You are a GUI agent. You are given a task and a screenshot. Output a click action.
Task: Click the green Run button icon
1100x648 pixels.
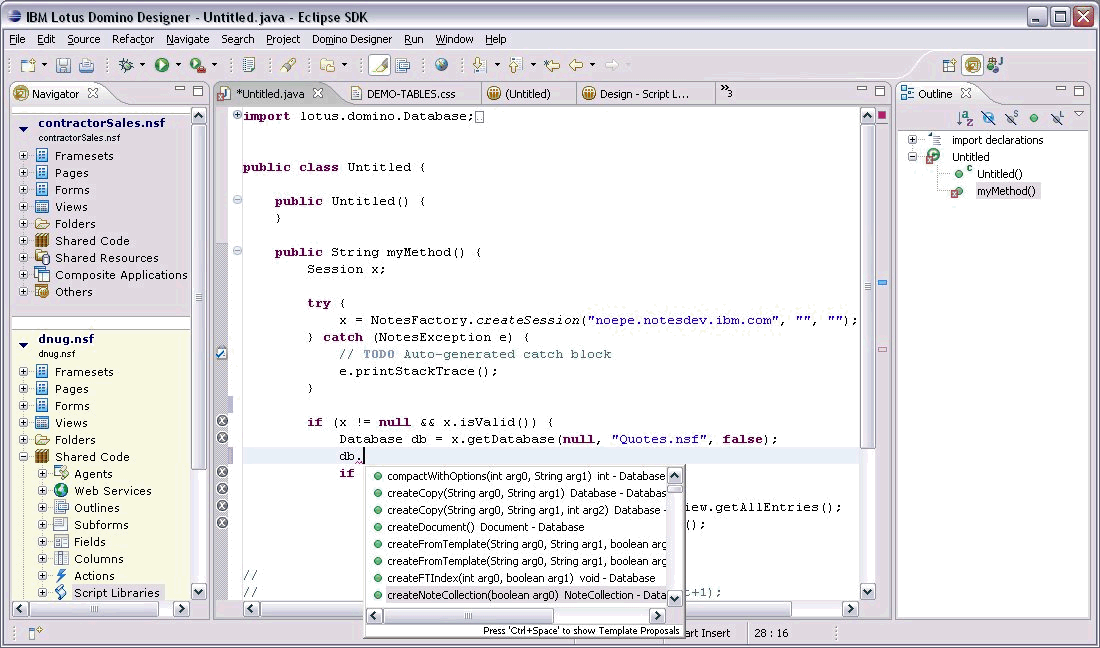click(x=162, y=65)
